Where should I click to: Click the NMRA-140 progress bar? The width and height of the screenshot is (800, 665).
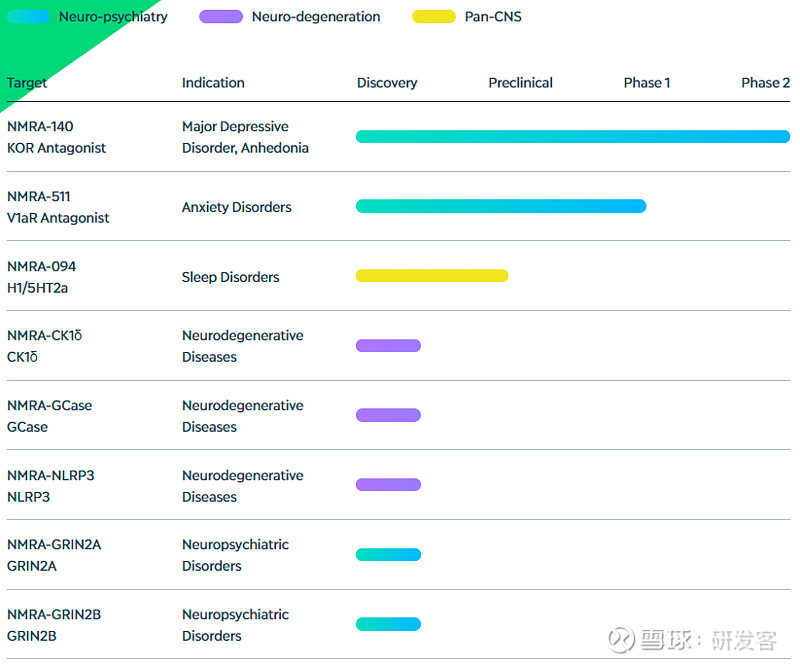[x=572, y=137]
